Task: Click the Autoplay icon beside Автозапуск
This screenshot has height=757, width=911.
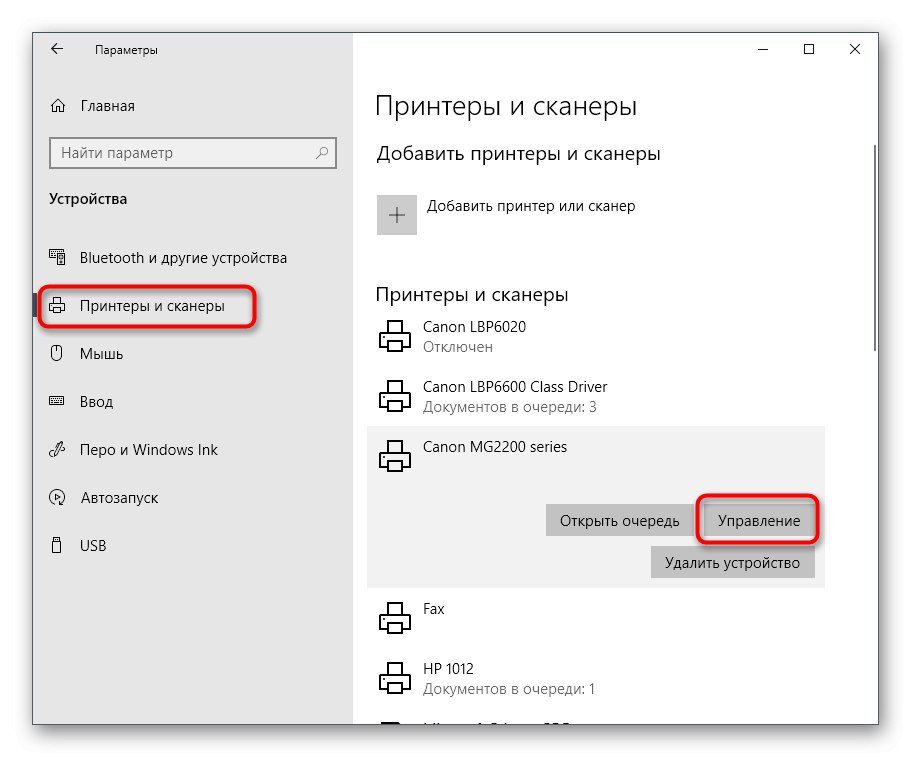Action: pyautogui.click(x=58, y=498)
